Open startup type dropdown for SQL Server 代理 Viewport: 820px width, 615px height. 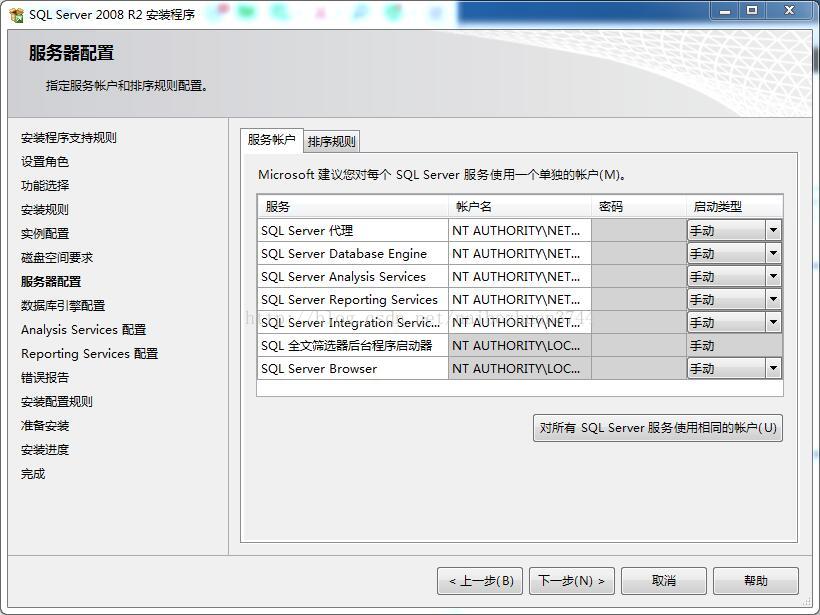773,230
